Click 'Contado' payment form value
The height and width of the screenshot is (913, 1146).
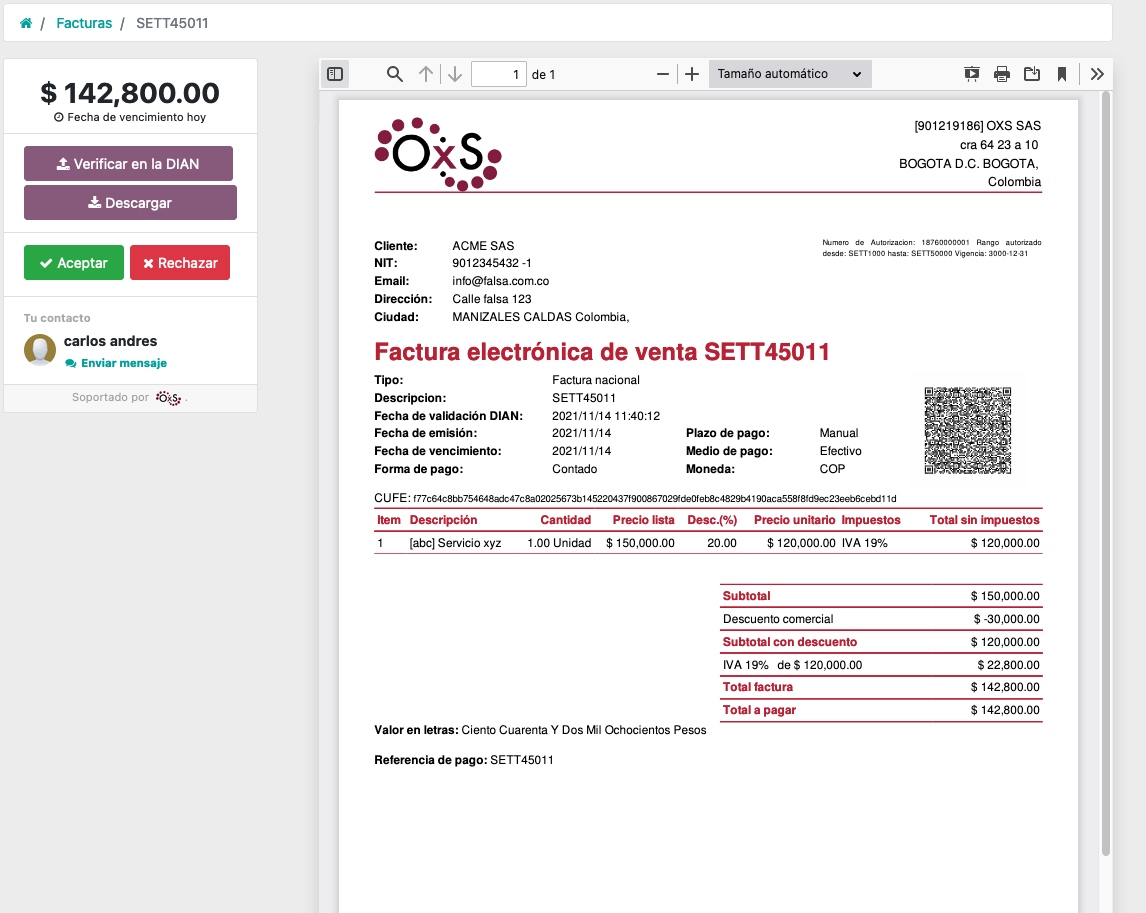coord(574,469)
